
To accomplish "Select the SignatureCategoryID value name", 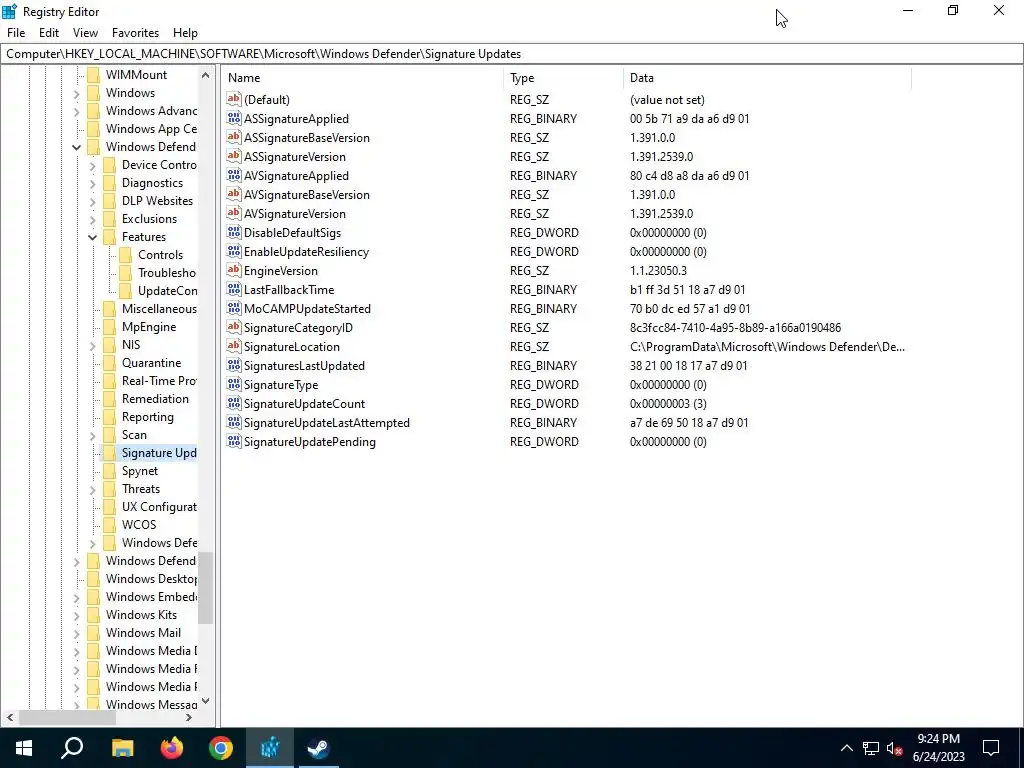I will (298, 328).
